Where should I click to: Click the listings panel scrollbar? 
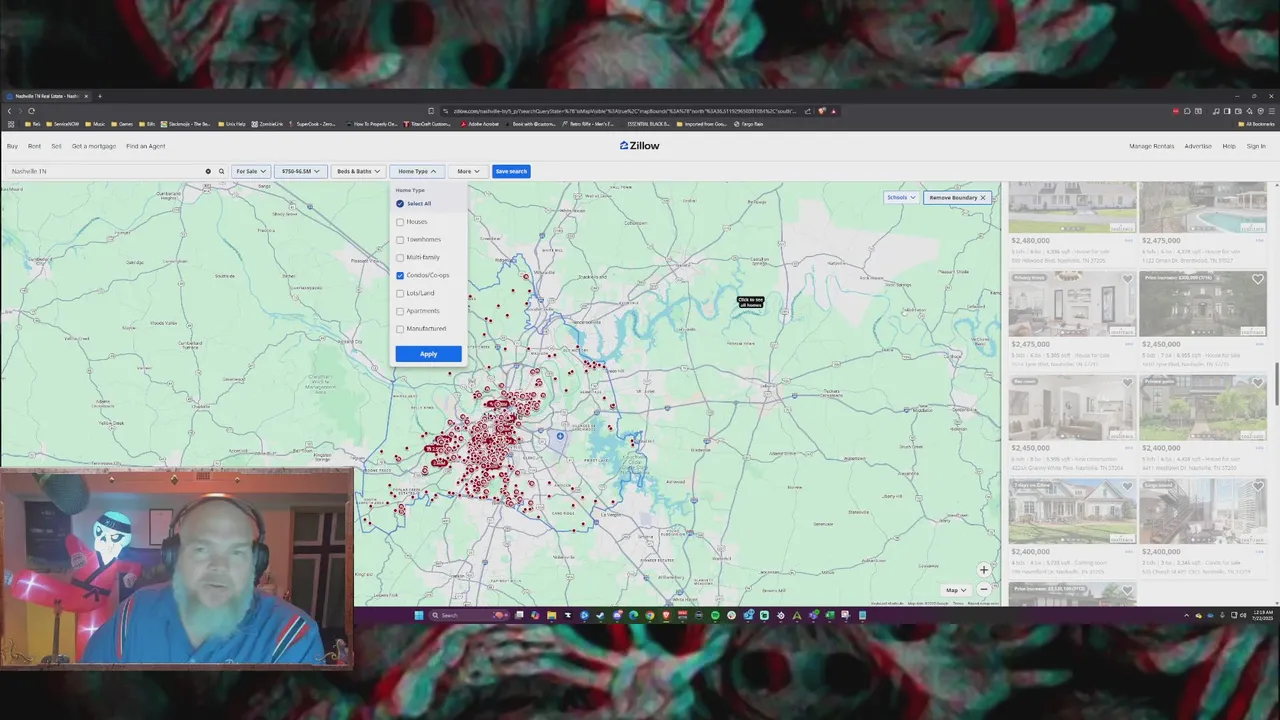(1276, 385)
